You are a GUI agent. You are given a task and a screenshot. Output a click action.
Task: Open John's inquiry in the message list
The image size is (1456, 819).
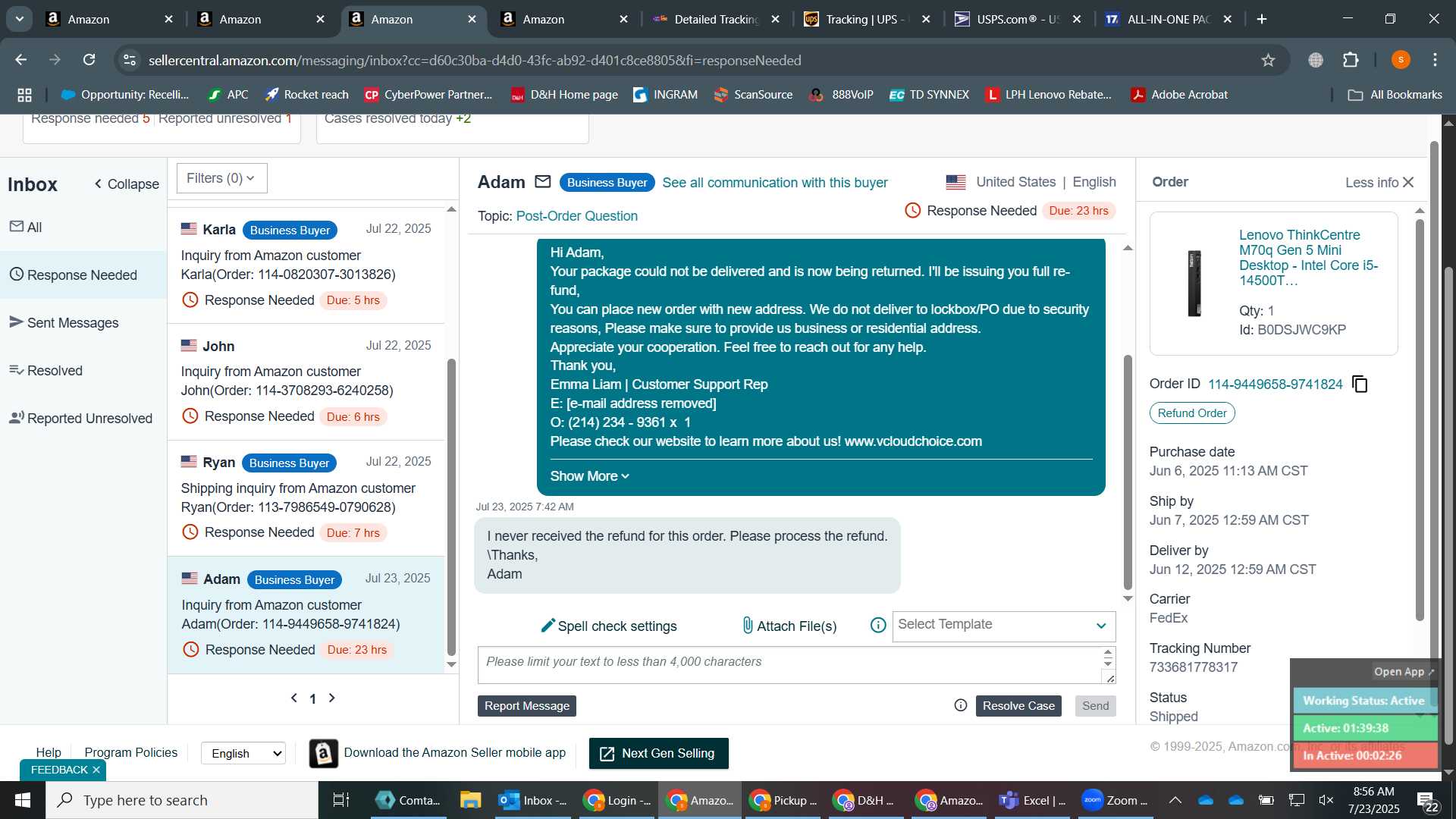306,381
